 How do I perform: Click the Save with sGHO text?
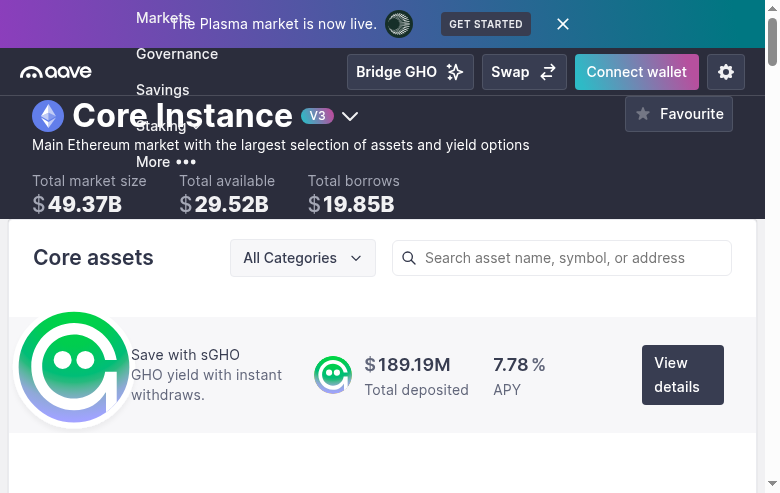coord(185,355)
